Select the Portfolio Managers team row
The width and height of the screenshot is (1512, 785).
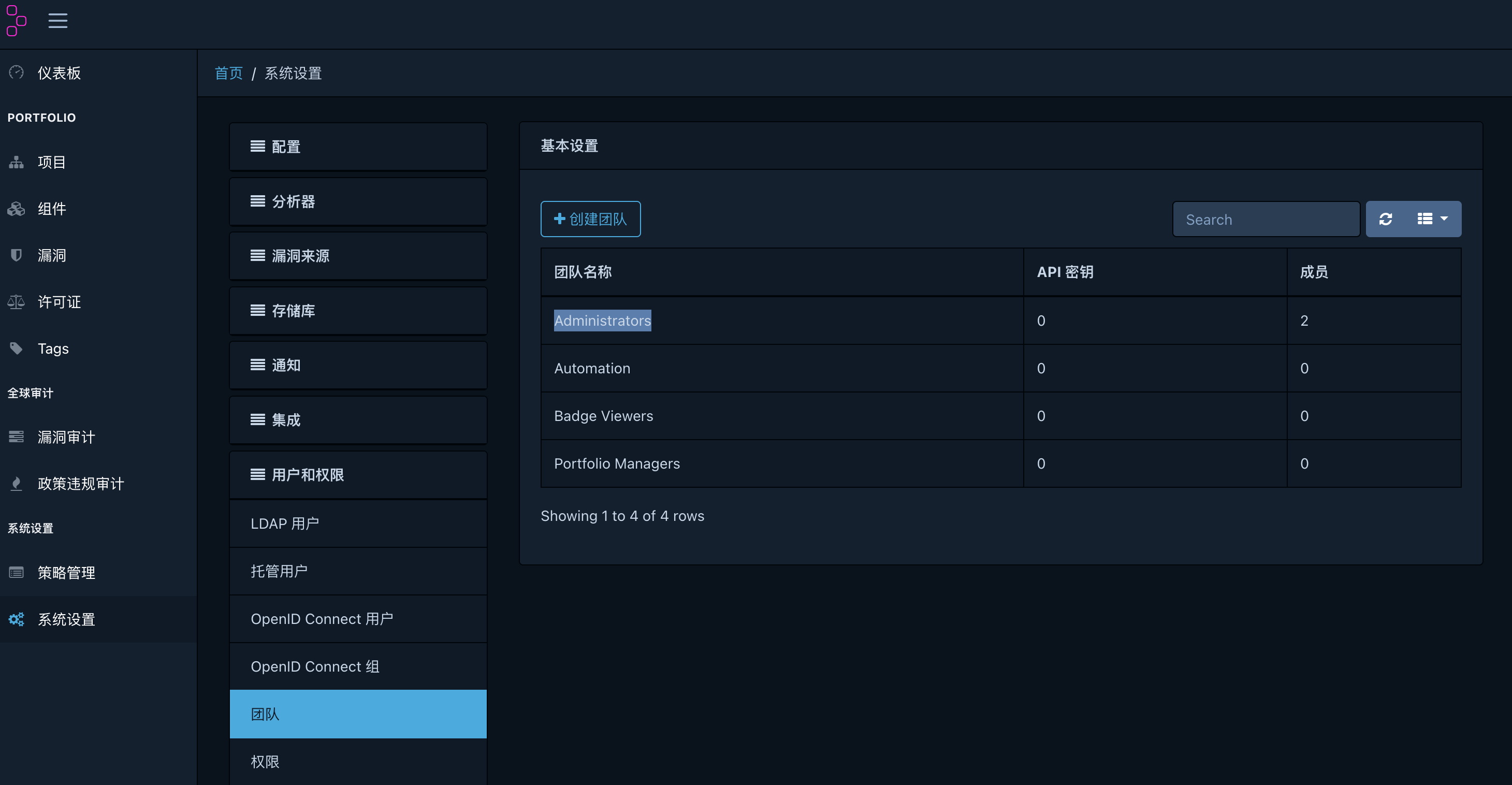tap(617, 463)
